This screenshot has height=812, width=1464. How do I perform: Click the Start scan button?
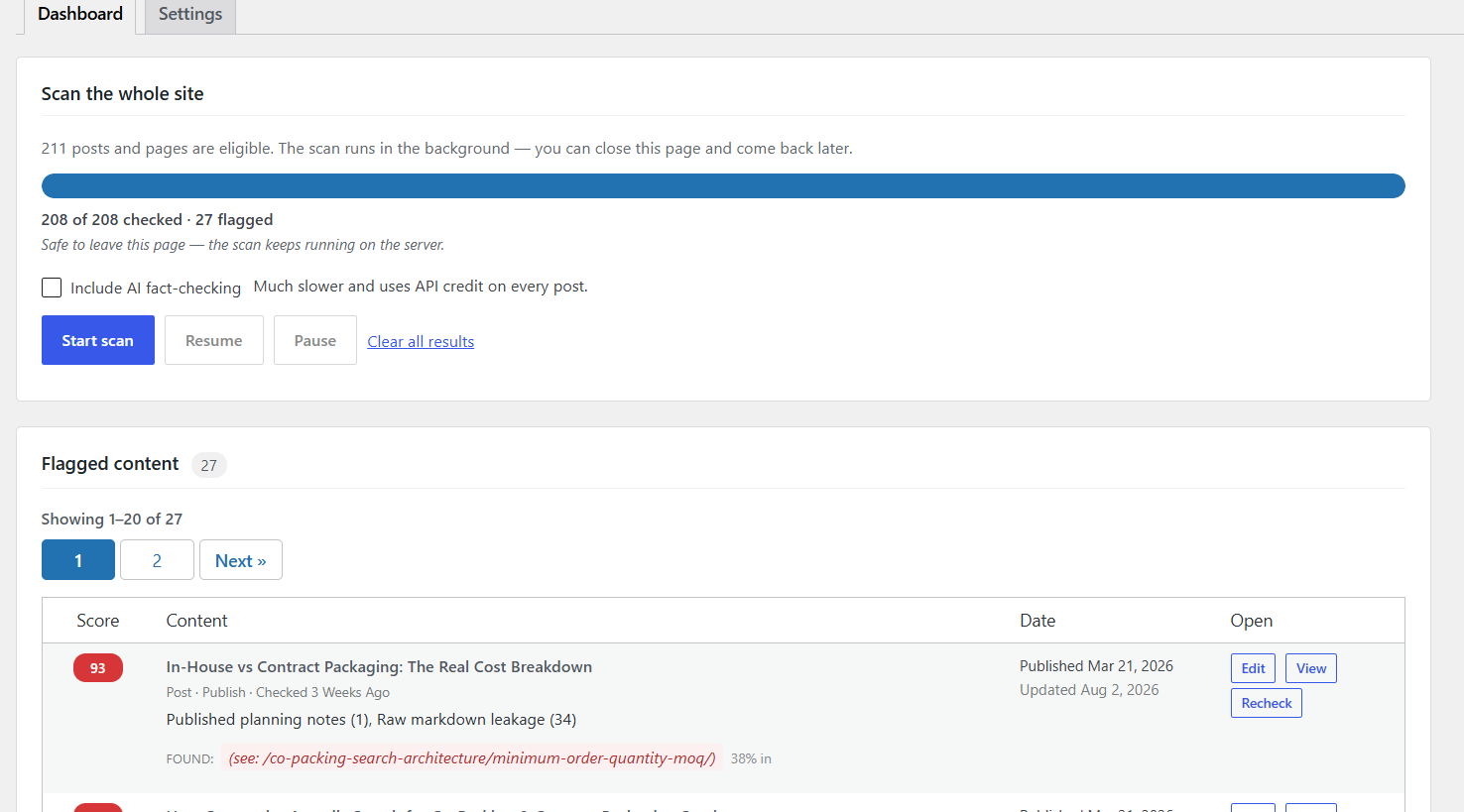click(x=98, y=340)
